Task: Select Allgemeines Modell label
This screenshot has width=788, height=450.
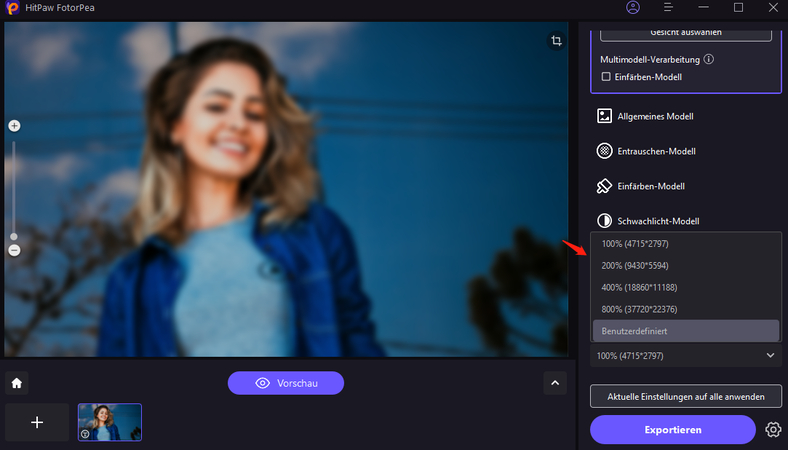Action: point(655,117)
